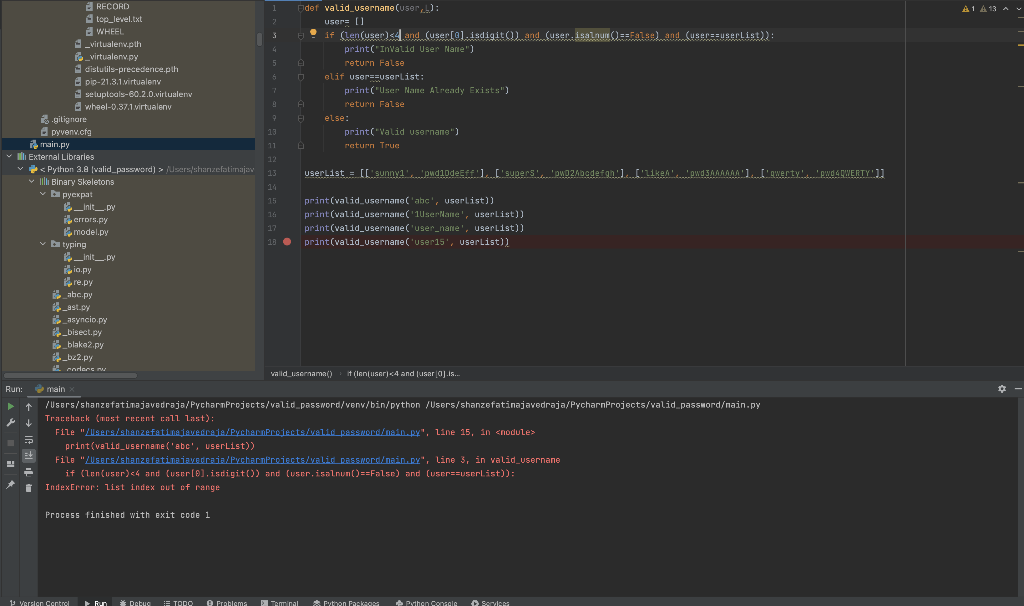Collapse the External Libraries node

[9, 157]
